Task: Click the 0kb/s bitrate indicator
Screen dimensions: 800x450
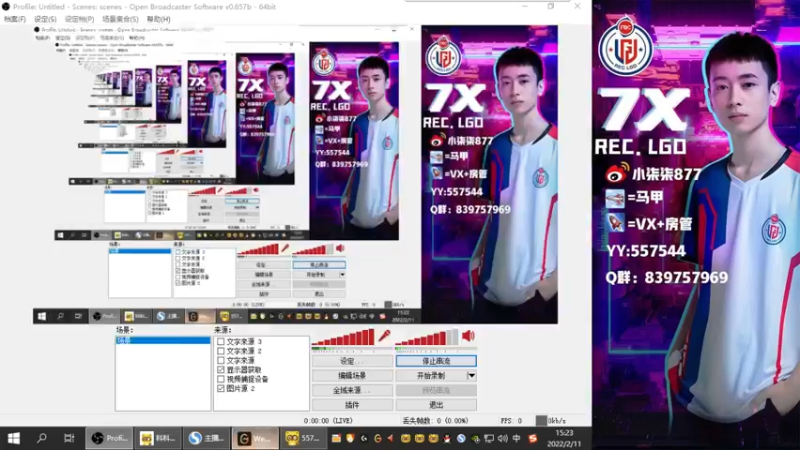Action: click(551, 421)
